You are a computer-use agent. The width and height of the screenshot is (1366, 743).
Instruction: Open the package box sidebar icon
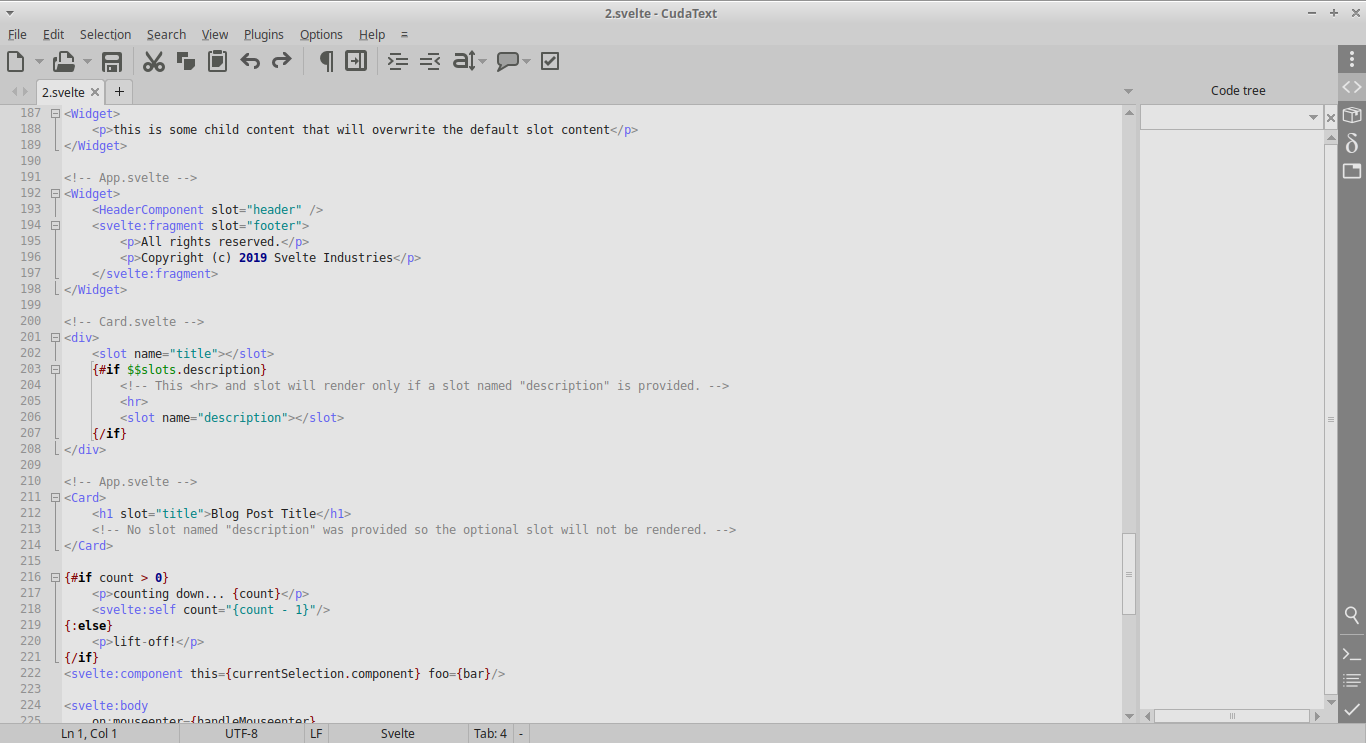pyautogui.click(x=1352, y=115)
